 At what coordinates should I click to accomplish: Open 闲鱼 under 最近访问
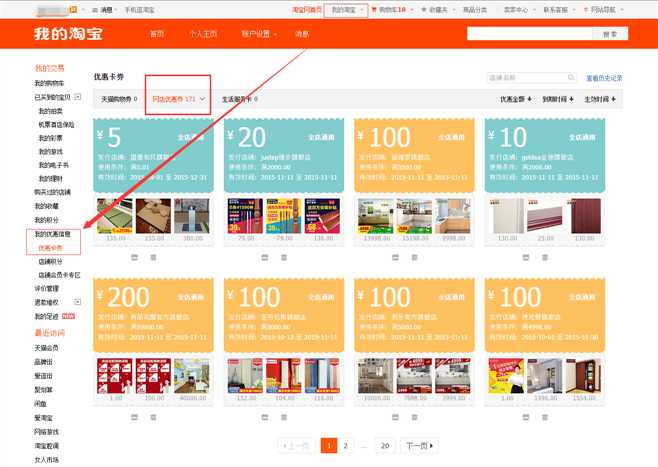tap(40, 404)
